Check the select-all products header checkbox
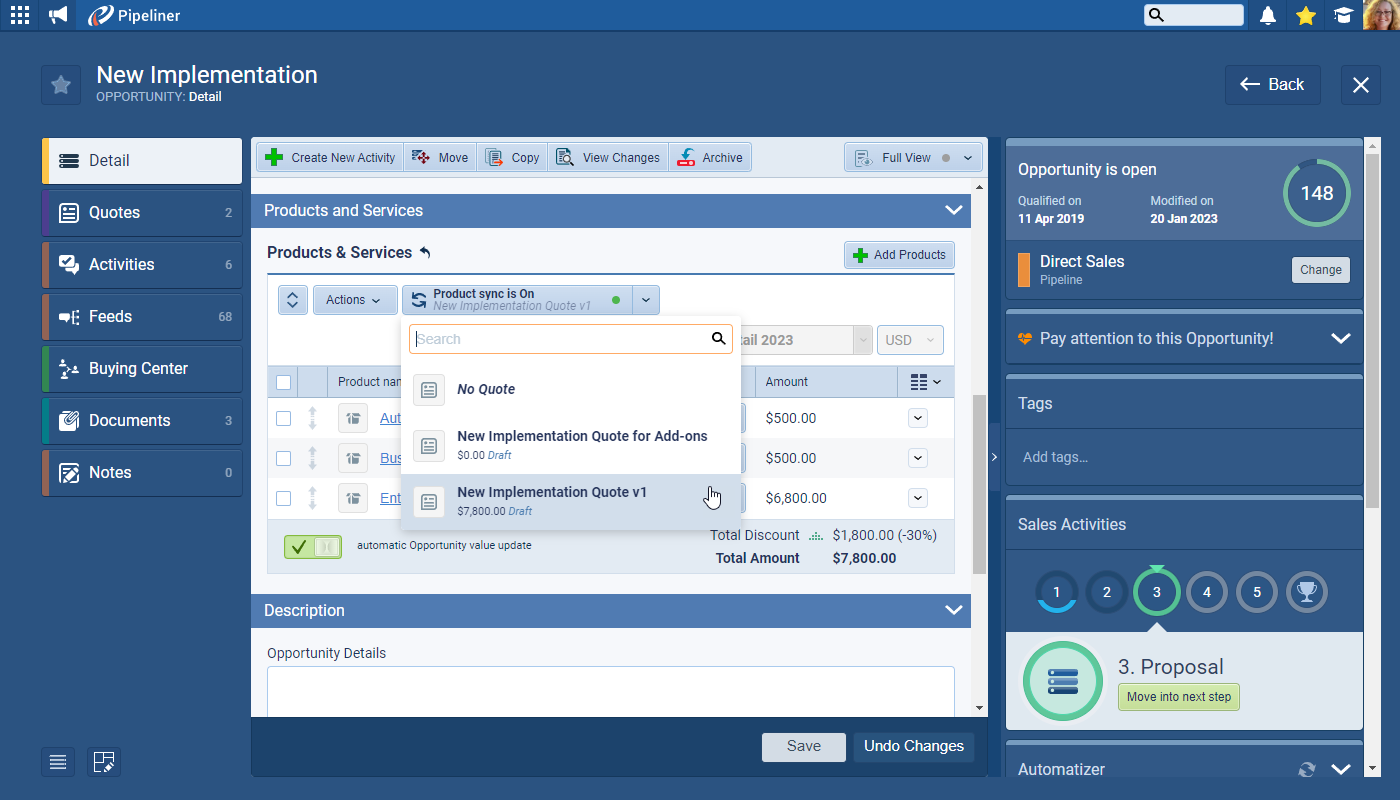 283,382
